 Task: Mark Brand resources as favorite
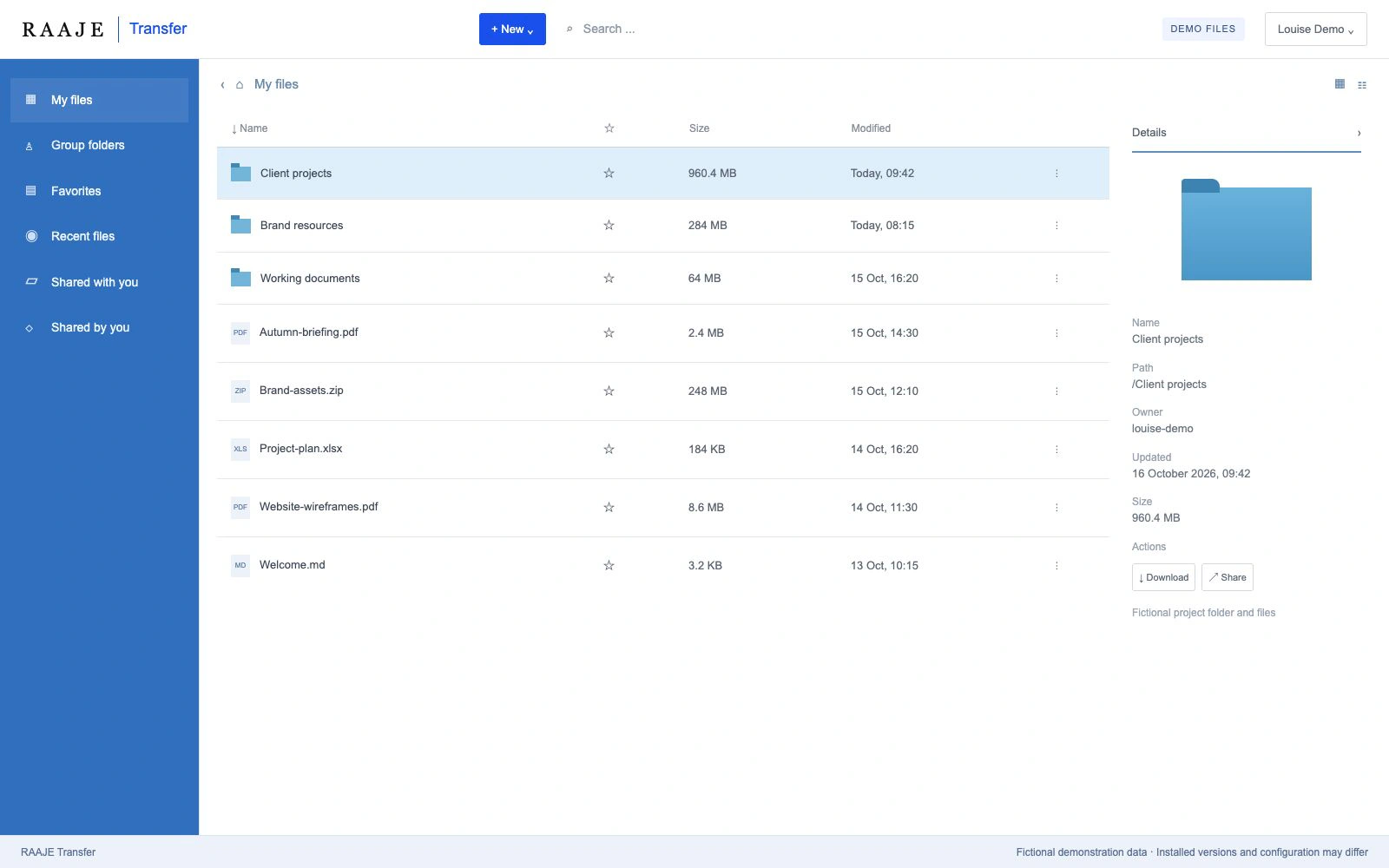tap(609, 226)
